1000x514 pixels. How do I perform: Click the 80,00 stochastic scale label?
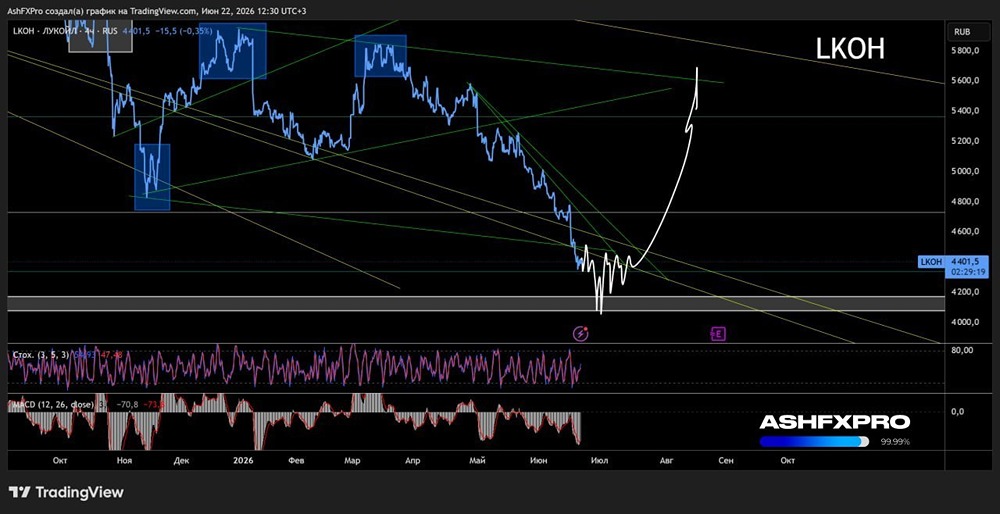pyautogui.click(x=960, y=350)
